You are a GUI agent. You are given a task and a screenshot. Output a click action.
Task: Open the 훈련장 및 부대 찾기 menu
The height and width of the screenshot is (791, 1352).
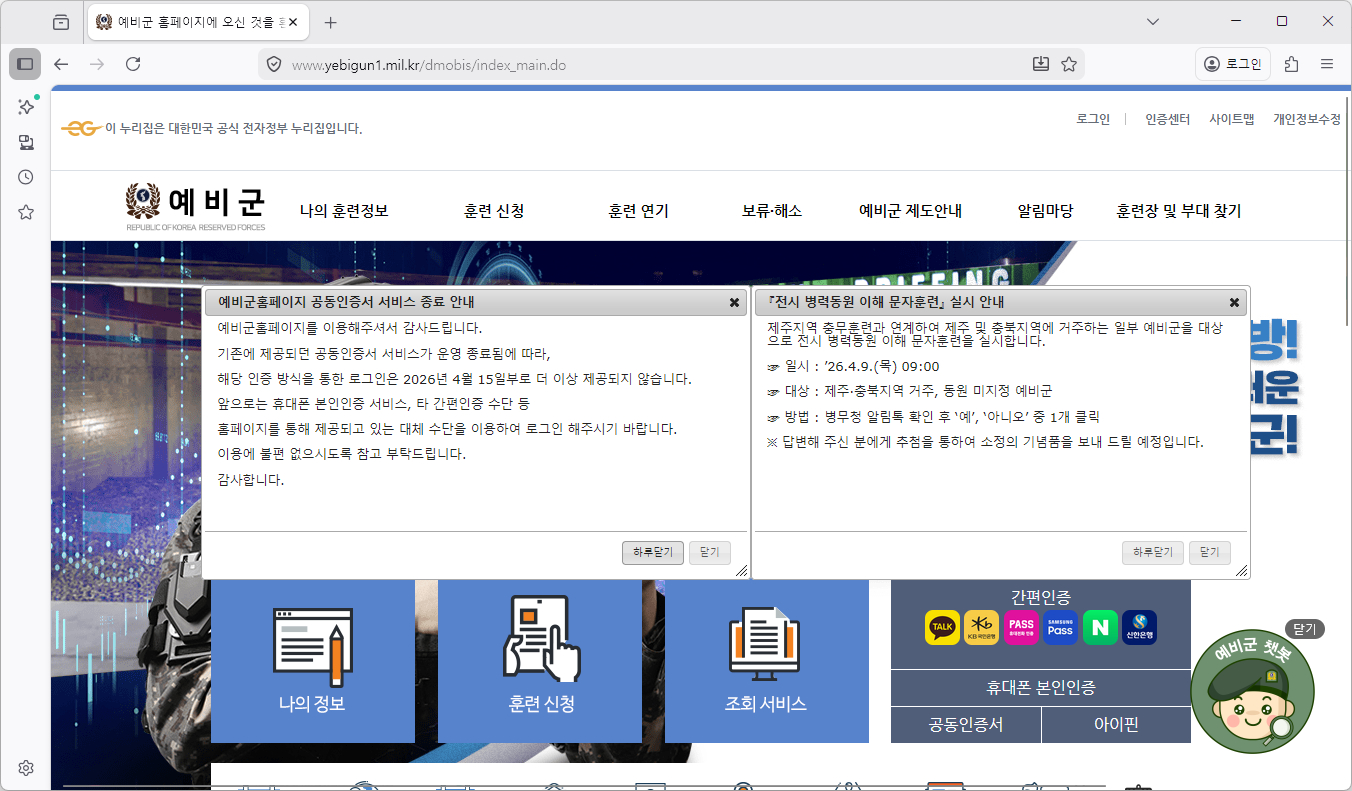(1179, 211)
